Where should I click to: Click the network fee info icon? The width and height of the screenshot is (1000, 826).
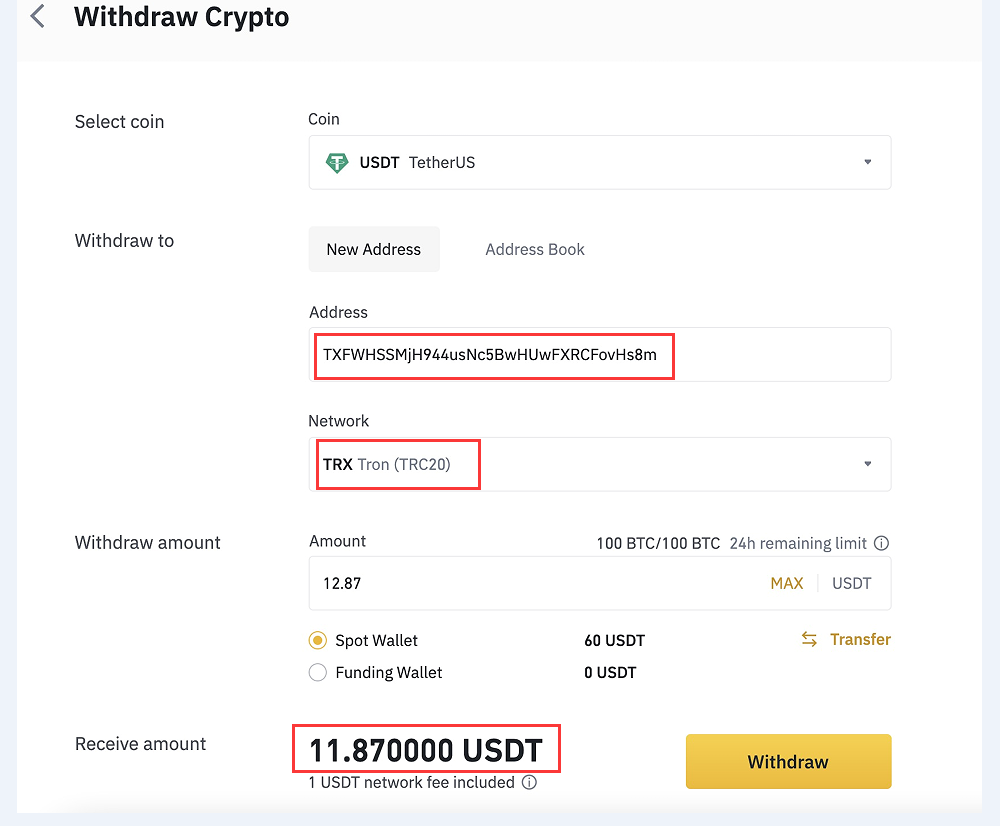click(529, 783)
